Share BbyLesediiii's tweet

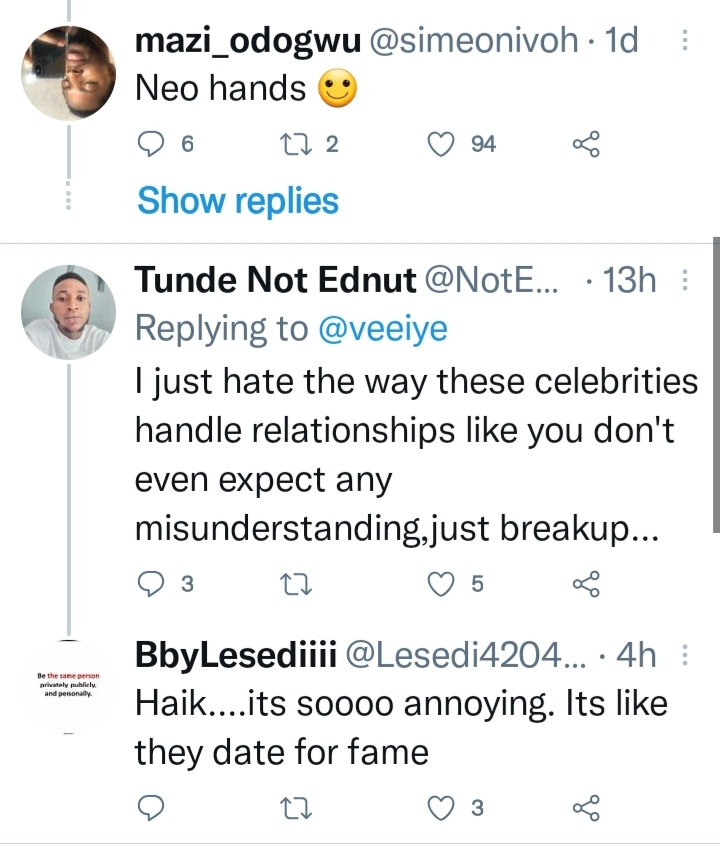(x=586, y=807)
